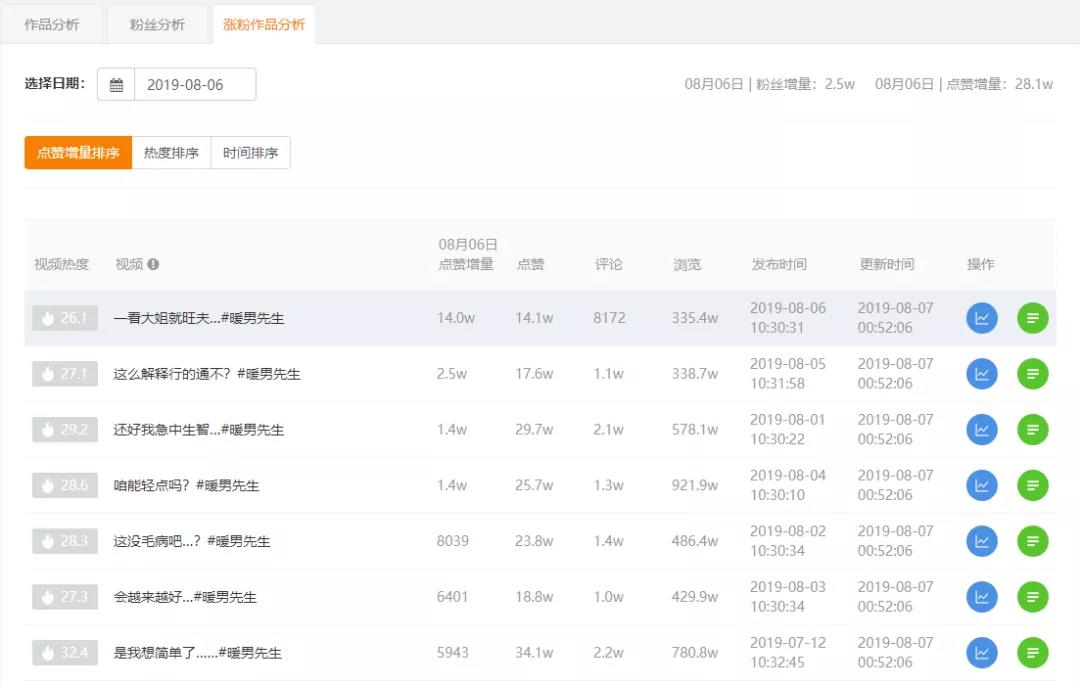Open video titled 这么解释行的通不?#暖男先生
The height and width of the screenshot is (686, 1080).
207,374
